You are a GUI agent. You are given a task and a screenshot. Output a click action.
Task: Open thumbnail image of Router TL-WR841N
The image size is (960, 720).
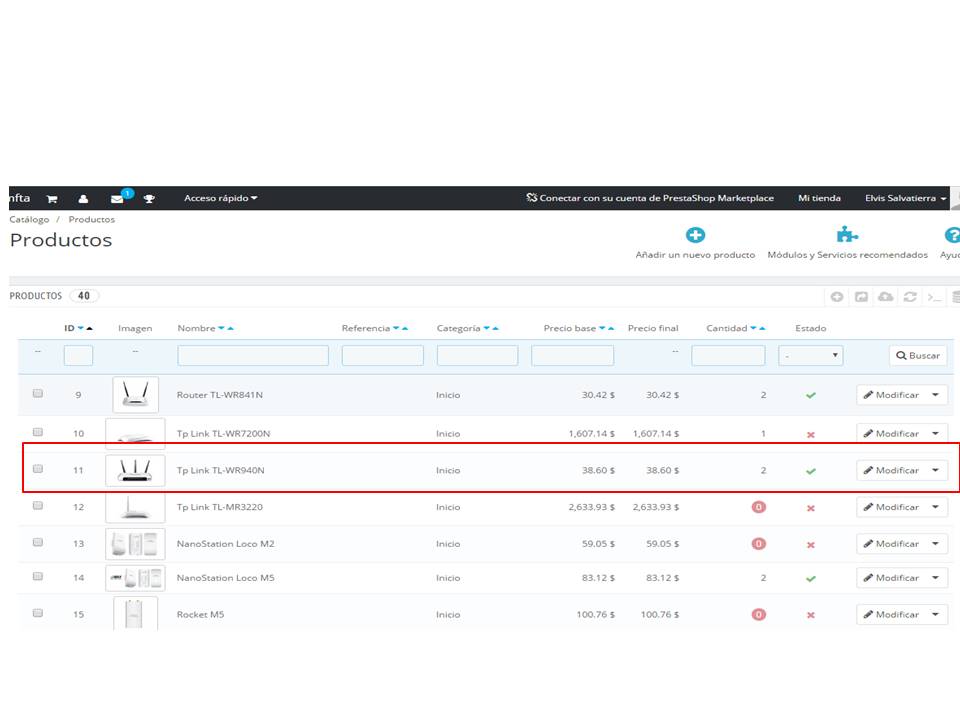pos(135,394)
